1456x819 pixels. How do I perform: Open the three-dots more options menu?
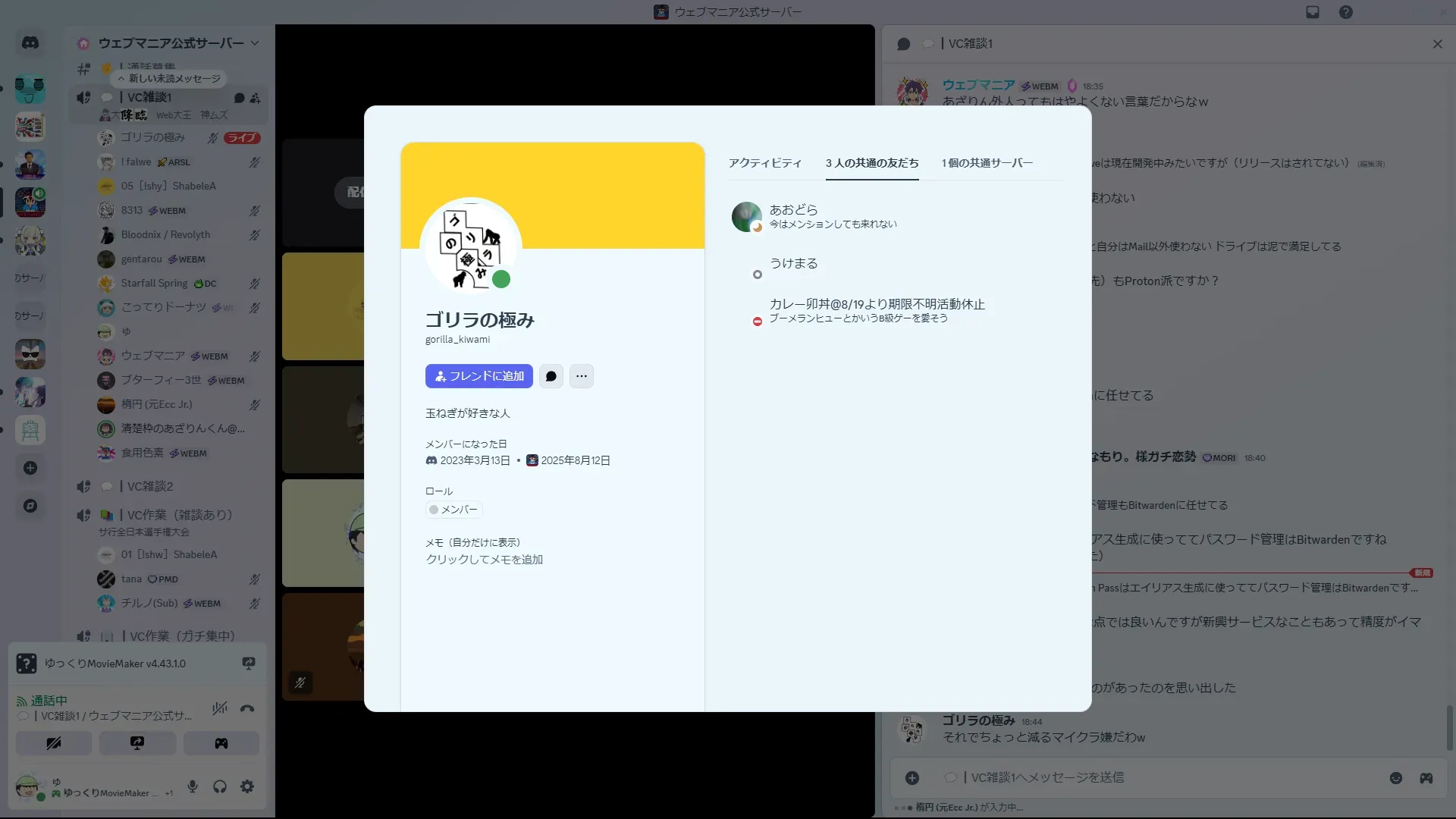click(x=582, y=376)
